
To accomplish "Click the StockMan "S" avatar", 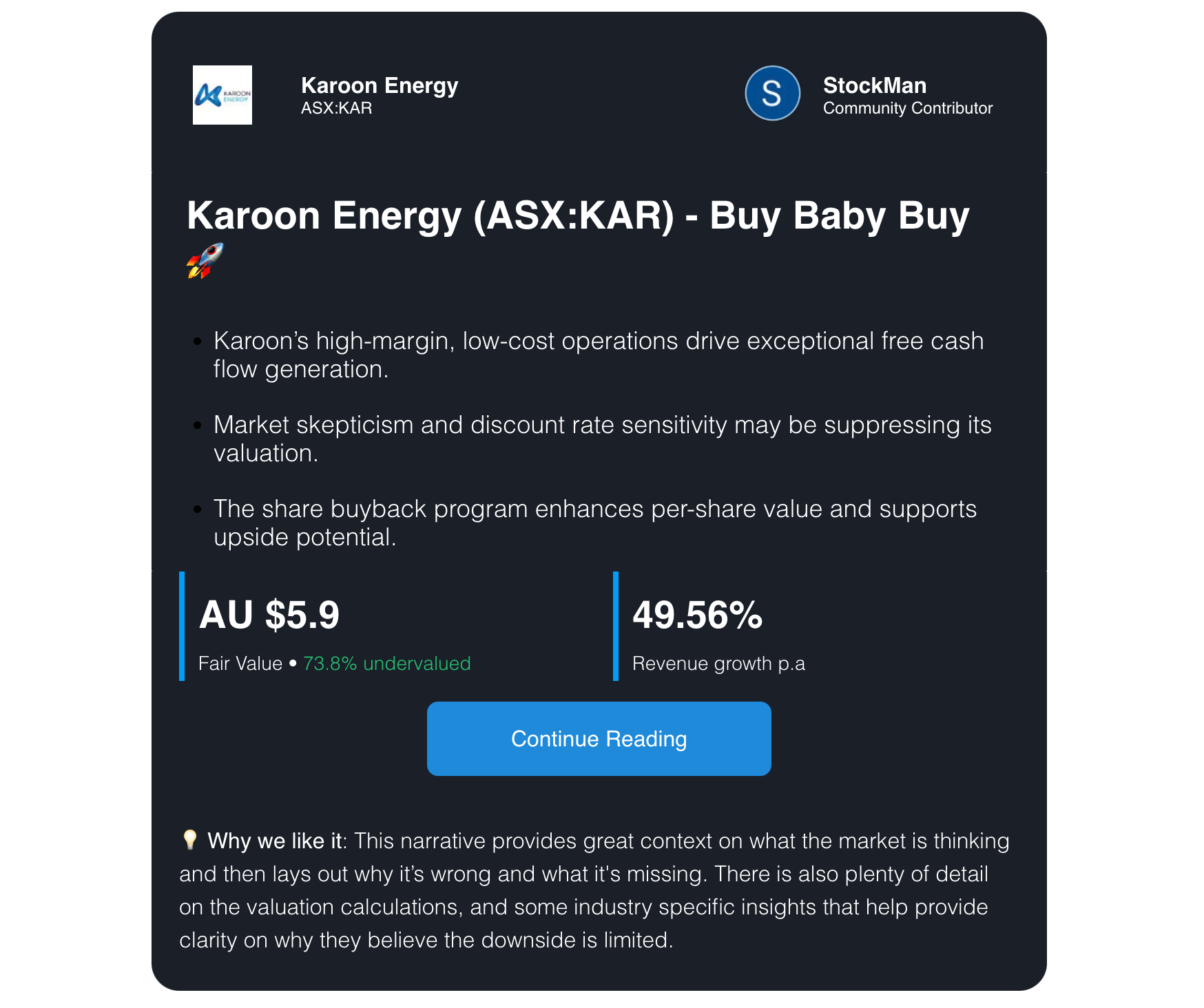I will (x=772, y=93).
